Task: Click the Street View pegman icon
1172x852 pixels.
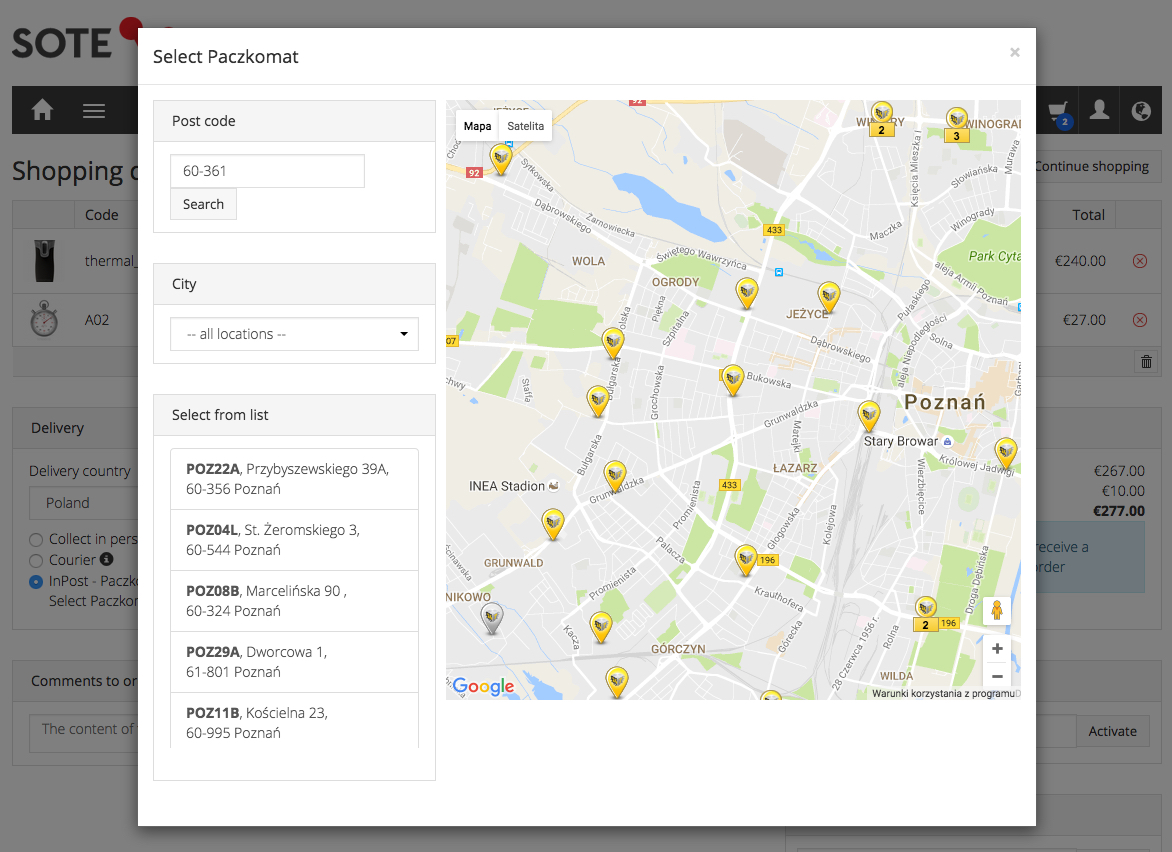Action: 996,611
